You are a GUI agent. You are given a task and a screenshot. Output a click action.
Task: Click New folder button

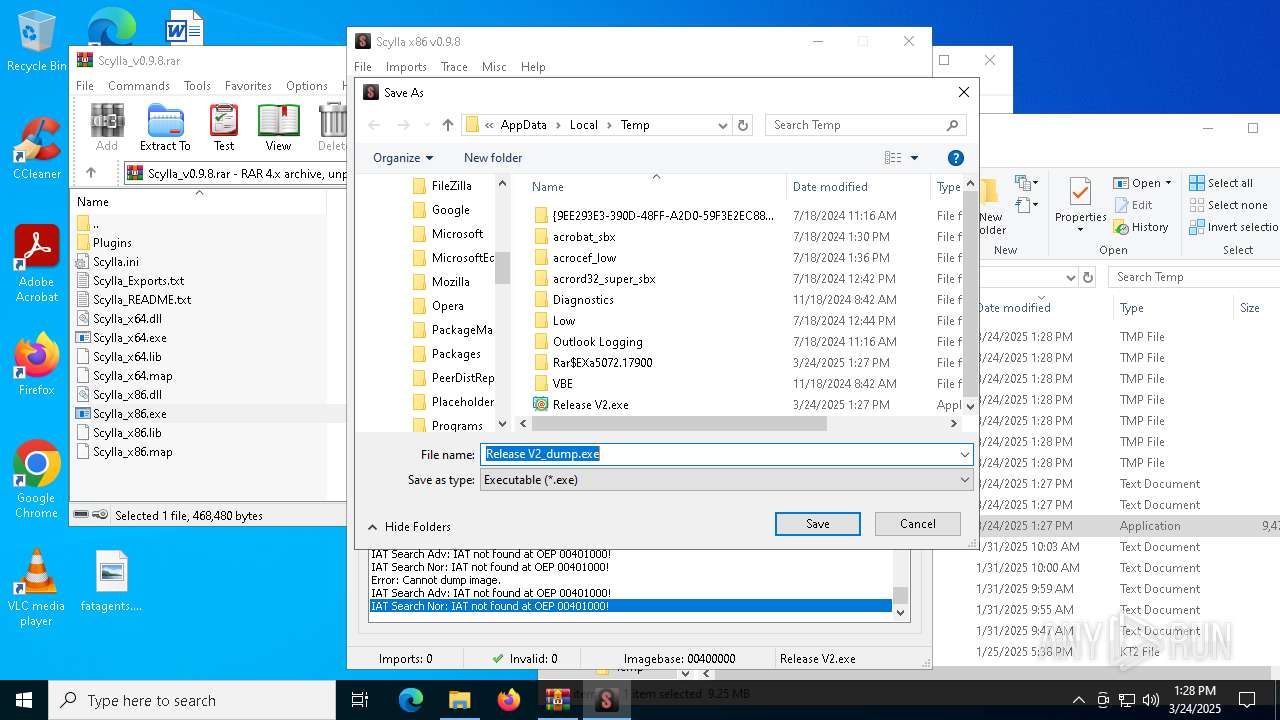click(x=493, y=158)
